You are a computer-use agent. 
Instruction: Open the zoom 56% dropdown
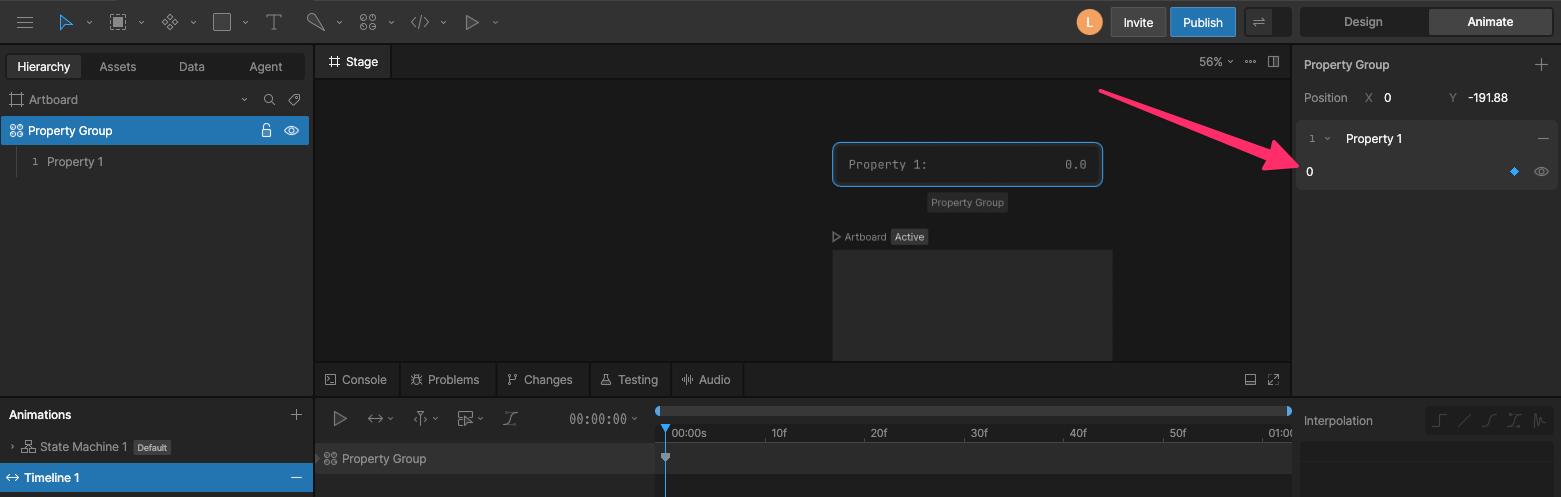coord(1216,62)
